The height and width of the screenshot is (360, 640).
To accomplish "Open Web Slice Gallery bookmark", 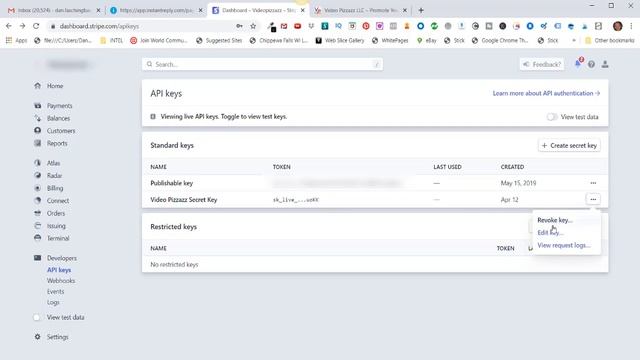I will 340,40.
